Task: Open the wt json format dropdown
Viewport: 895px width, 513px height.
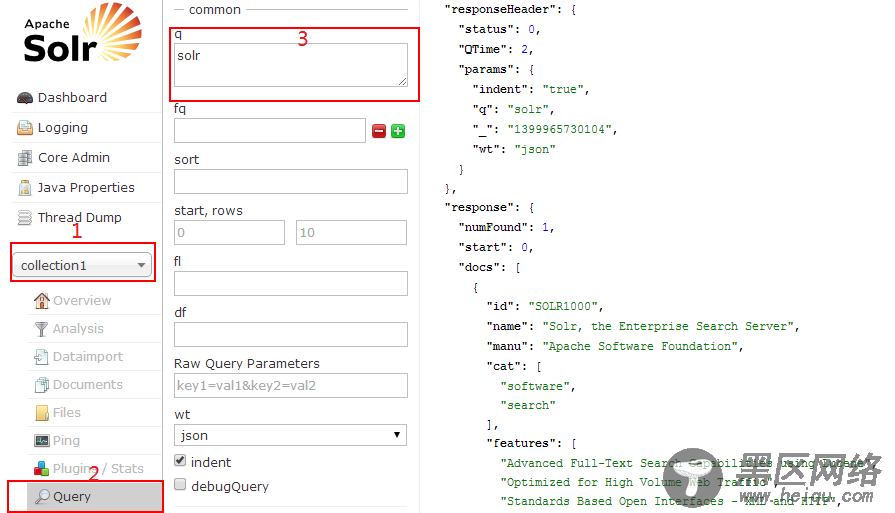Action: [x=291, y=435]
